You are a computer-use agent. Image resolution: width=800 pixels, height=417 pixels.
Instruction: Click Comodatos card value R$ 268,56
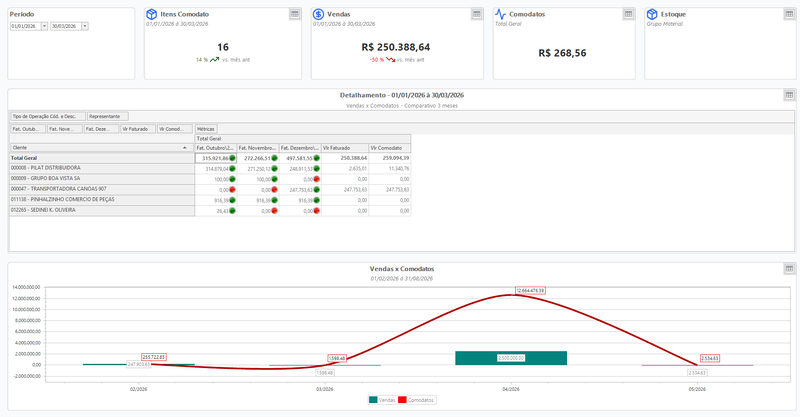click(562, 53)
